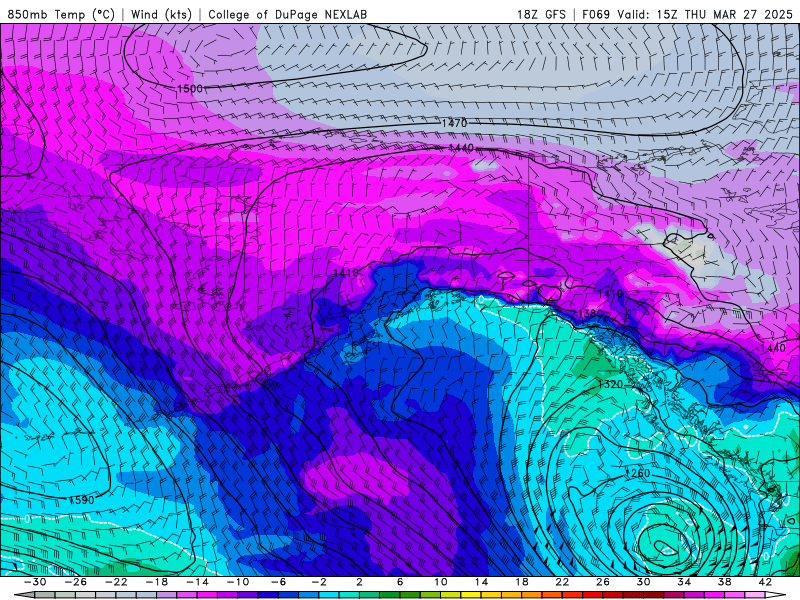
Task: Select the -26 colorbar tick label
Action: point(76,582)
